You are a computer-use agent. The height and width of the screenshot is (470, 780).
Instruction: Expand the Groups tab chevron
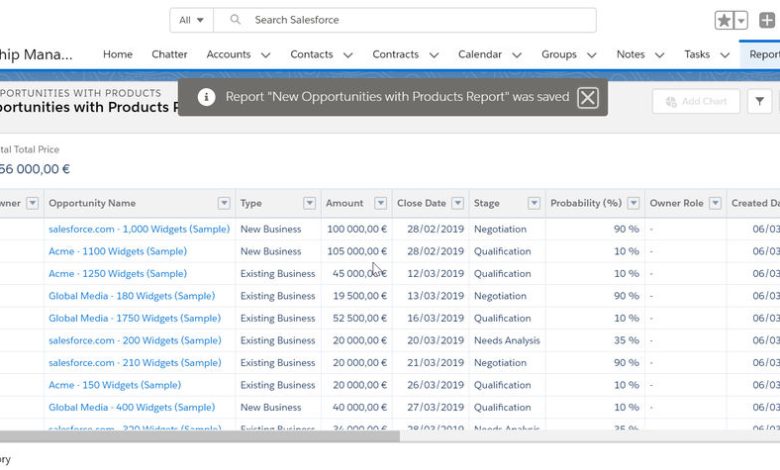(x=591, y=55)
